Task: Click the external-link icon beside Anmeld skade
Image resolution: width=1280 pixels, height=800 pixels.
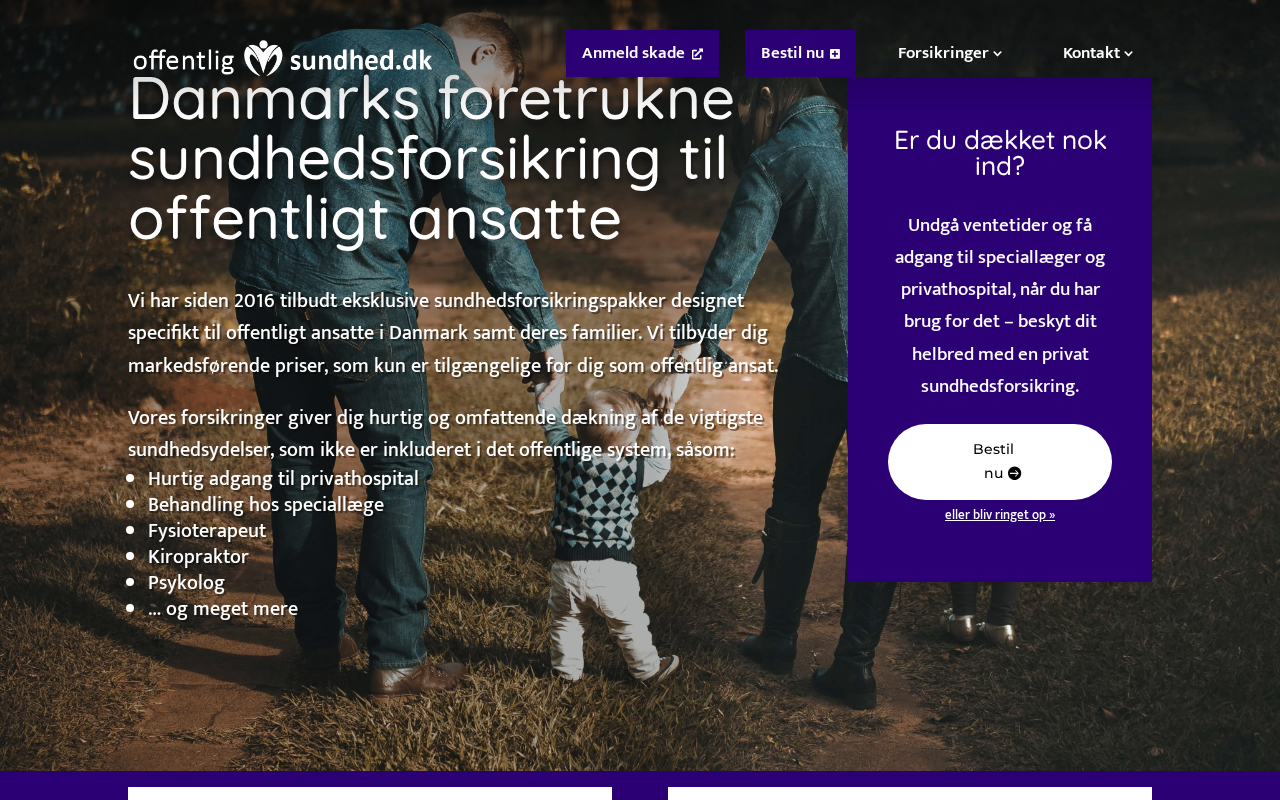Action: (x=697, y=54)
